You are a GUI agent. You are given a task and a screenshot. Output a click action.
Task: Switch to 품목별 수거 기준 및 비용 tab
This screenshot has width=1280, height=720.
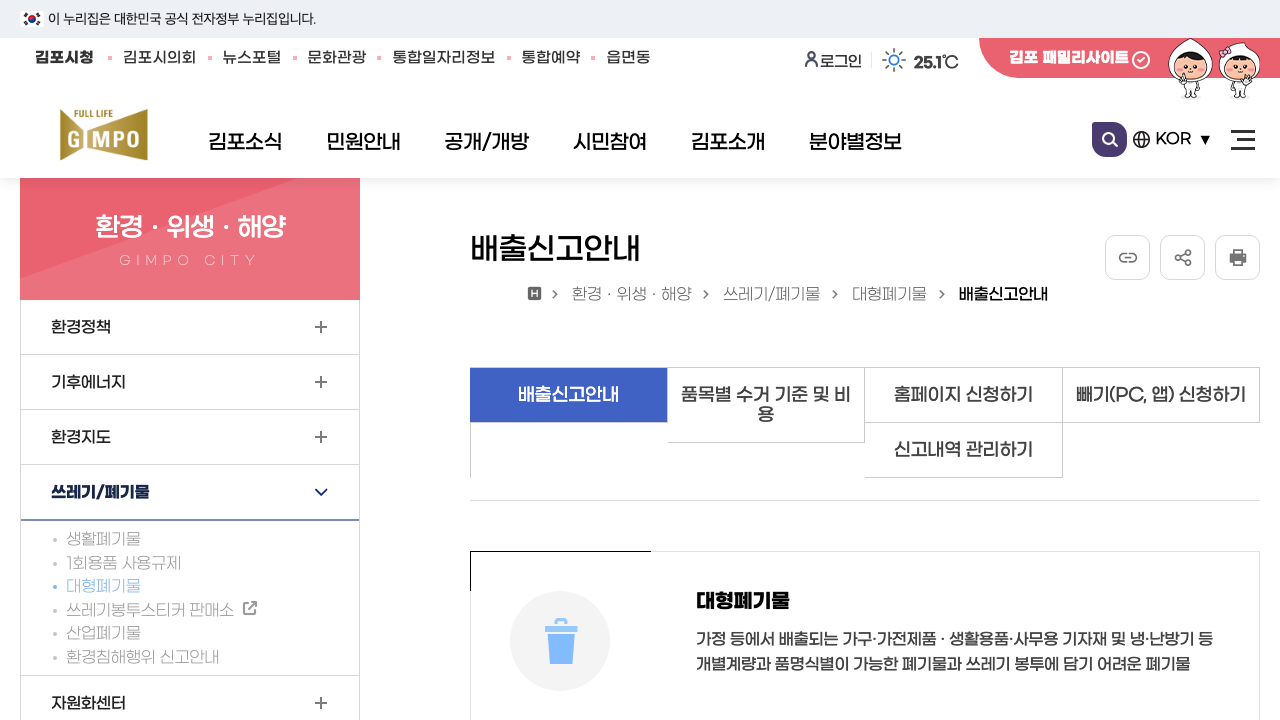[766, 404]
